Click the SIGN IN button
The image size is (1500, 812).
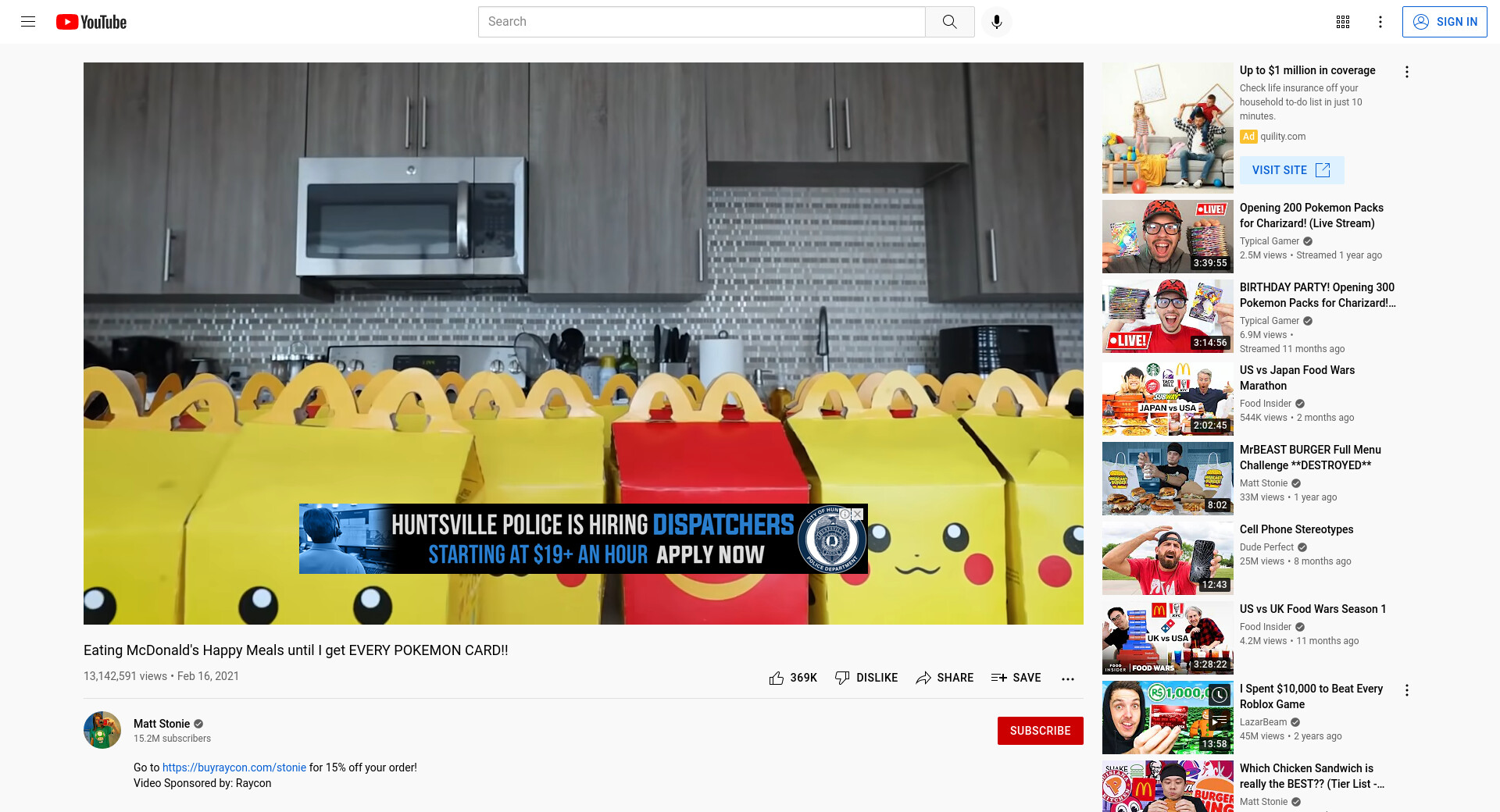point(1445,22)
